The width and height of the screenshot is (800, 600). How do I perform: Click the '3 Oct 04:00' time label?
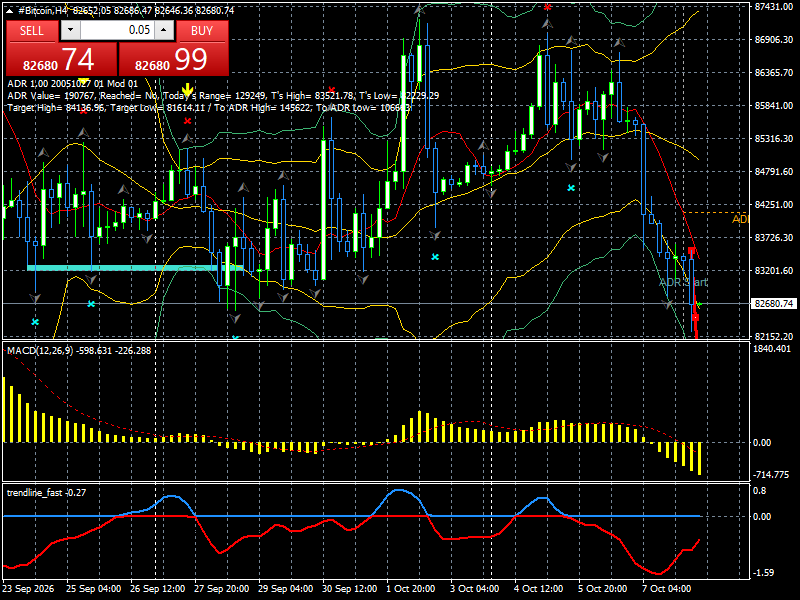pos(475,588)
